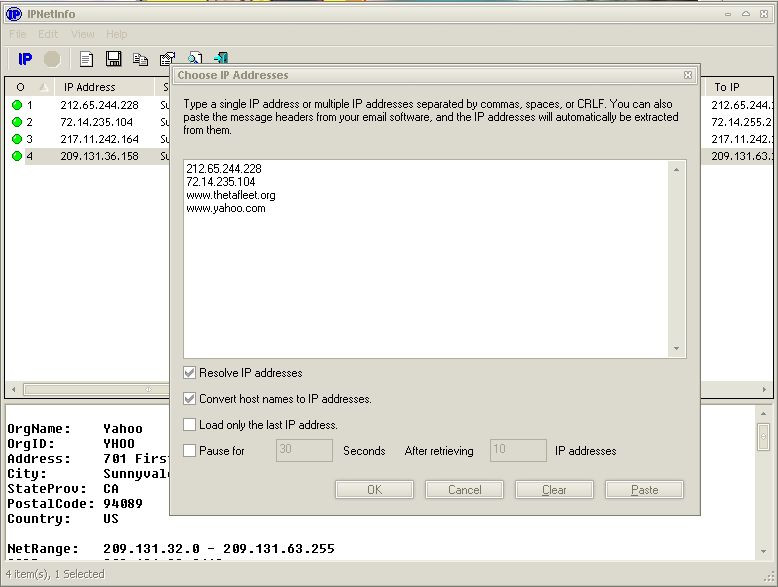Open the View menu
This screenshot has height=587, width=778.
(82, 34)
